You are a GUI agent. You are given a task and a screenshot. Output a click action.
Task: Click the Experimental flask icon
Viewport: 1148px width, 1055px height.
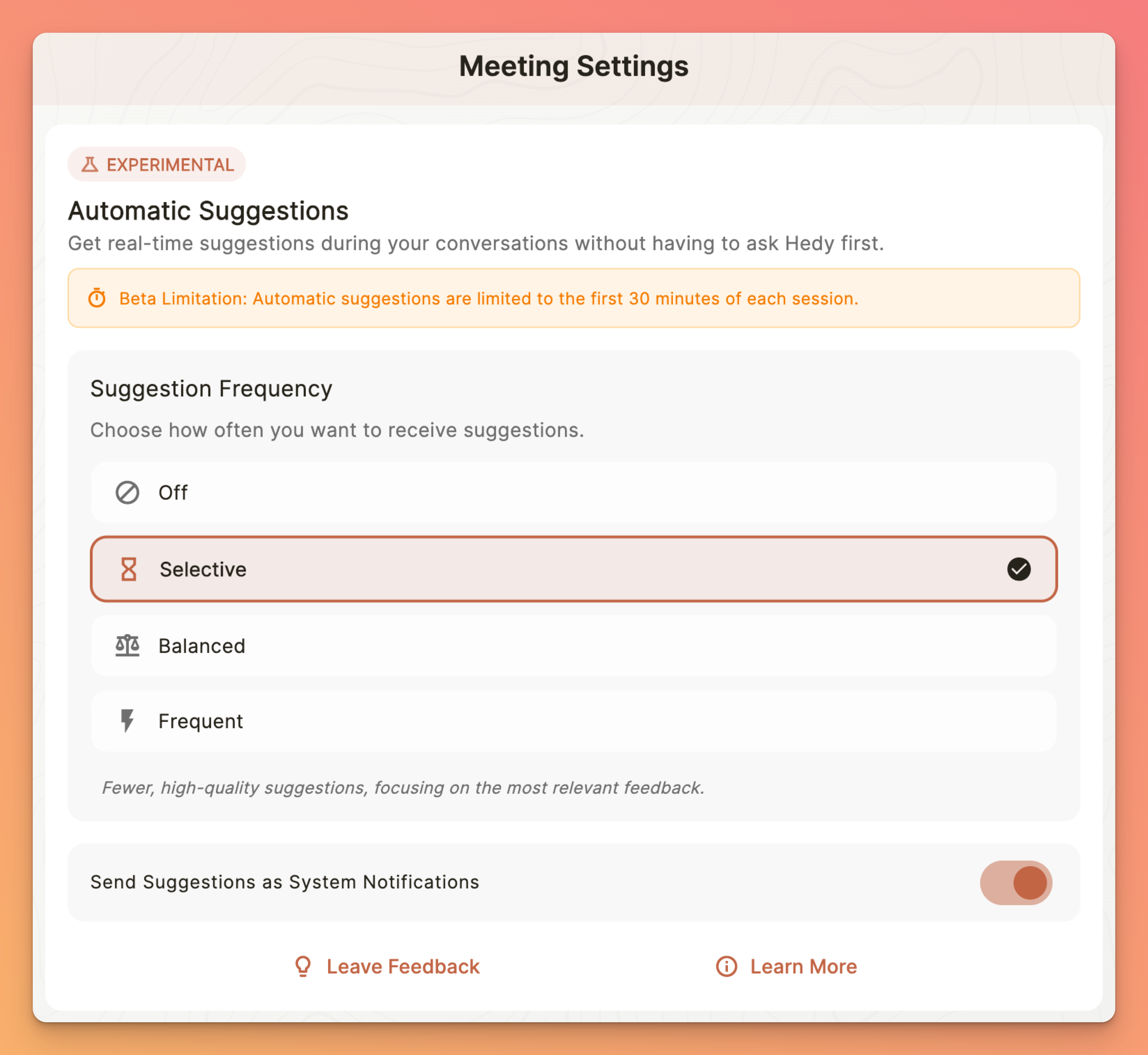pyautogui.click(x=90, y=165)
